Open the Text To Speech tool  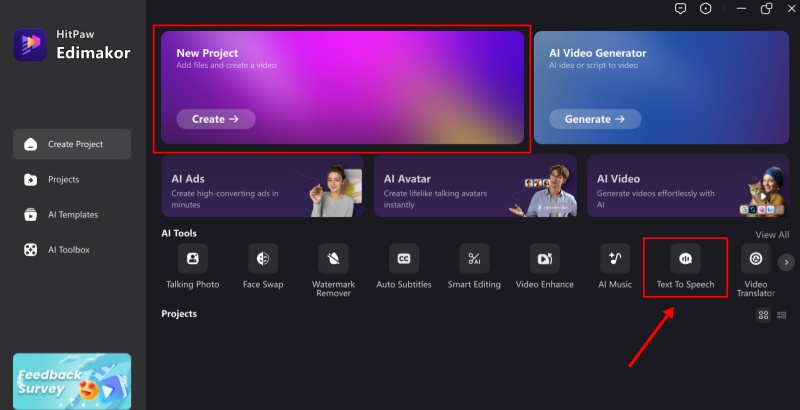coord(685,267)
